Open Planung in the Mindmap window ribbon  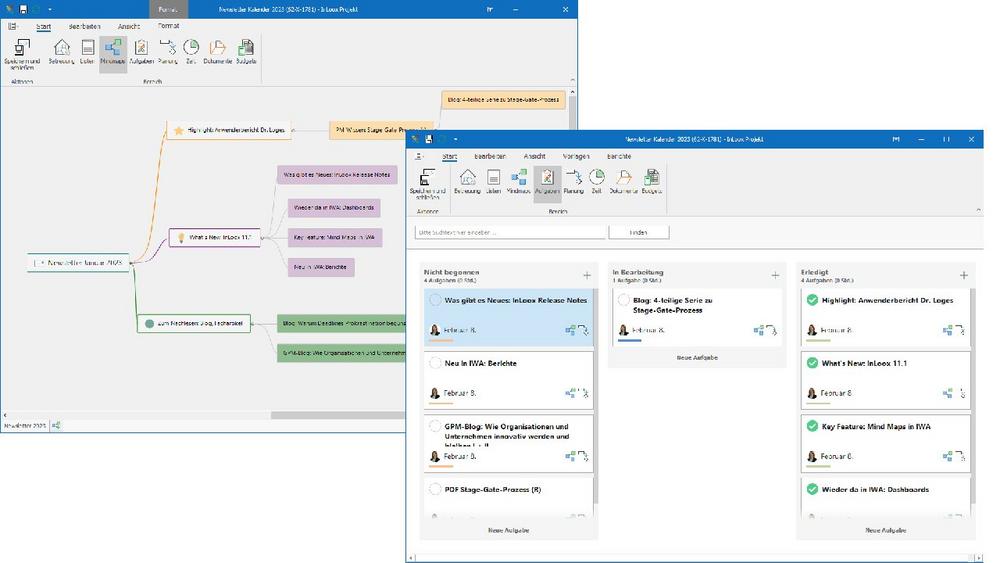(x=168, y=52)
